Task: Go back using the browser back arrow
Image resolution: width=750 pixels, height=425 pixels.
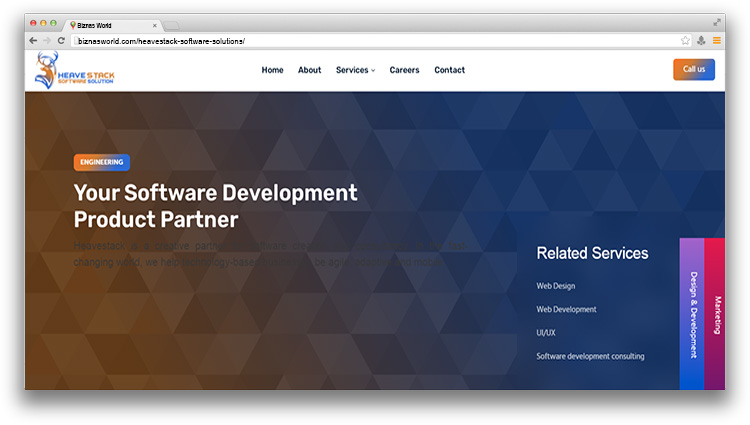Action: point(33,41)
